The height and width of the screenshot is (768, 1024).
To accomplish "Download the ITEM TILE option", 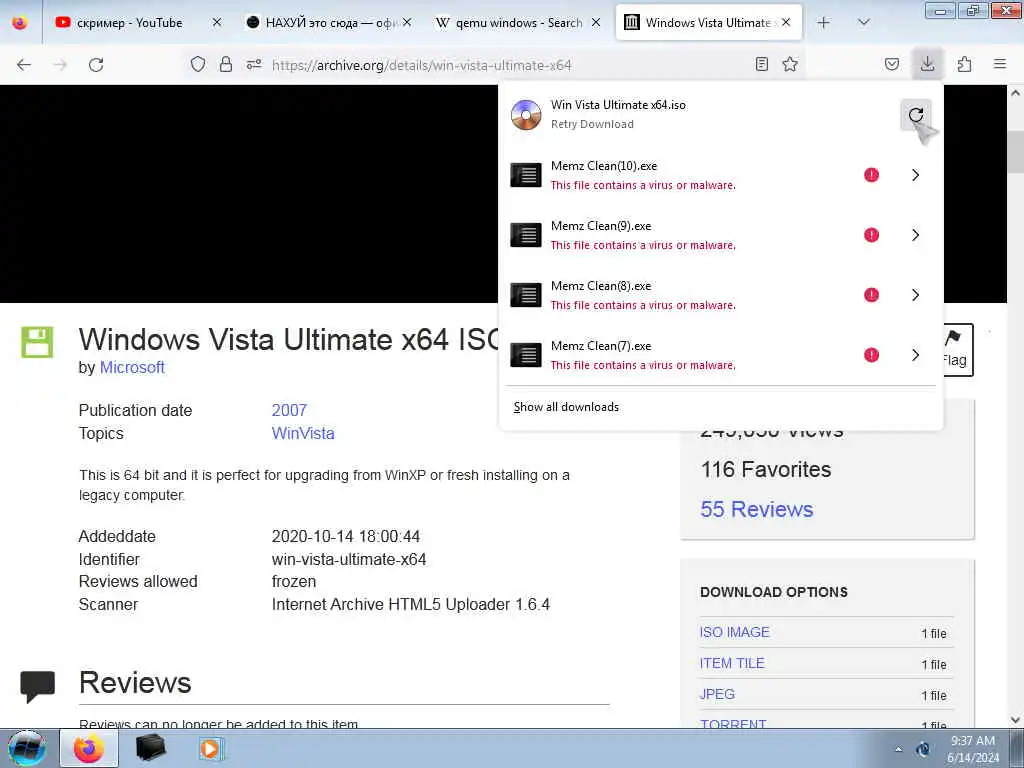I will [732, 664].
